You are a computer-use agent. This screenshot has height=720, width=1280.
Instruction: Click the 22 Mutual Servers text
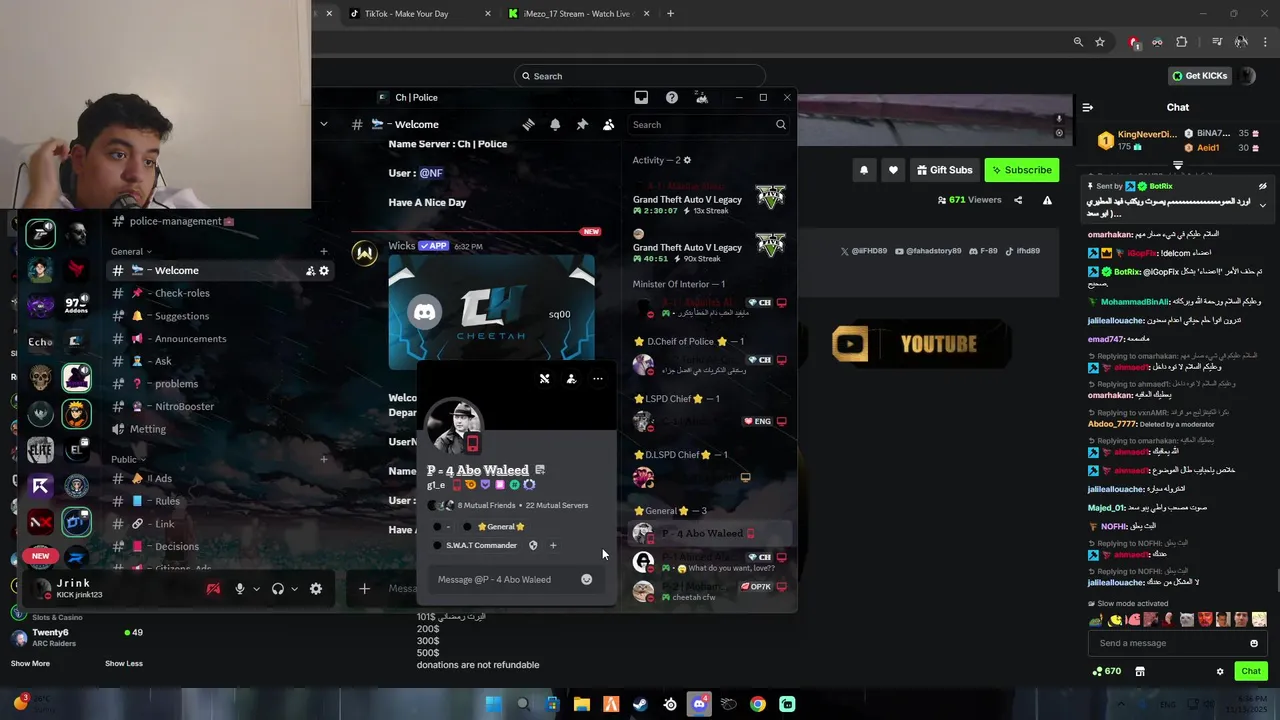pyautogui.click(x=557, y=505)
